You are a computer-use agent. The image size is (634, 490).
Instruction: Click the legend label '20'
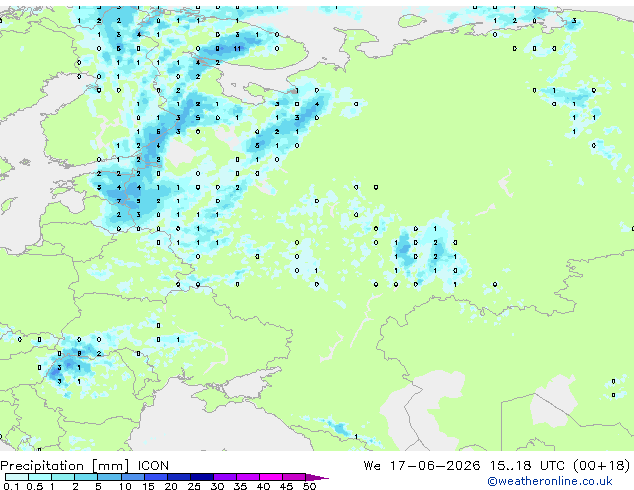click(x=171, y=486)
